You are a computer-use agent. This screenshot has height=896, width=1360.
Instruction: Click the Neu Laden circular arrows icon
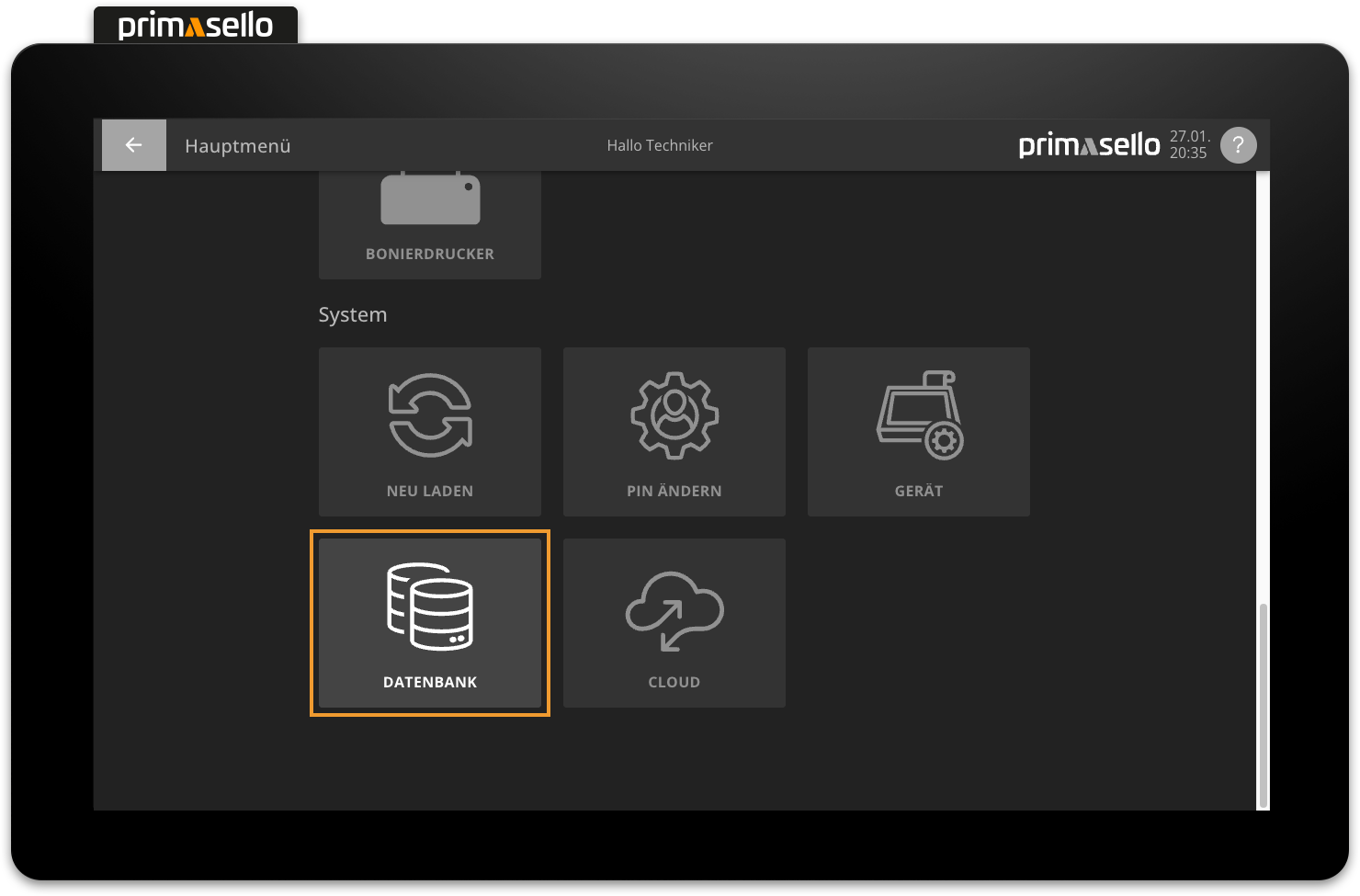coord(430,415)
